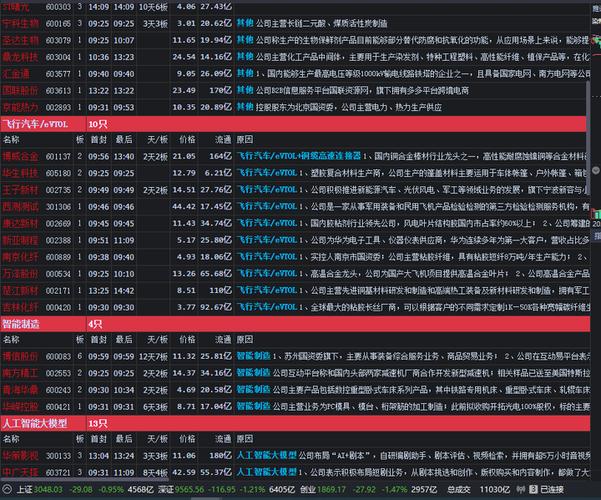
Task: Sort eVTOL table by 首封 column
Action: tap(99, 140)
